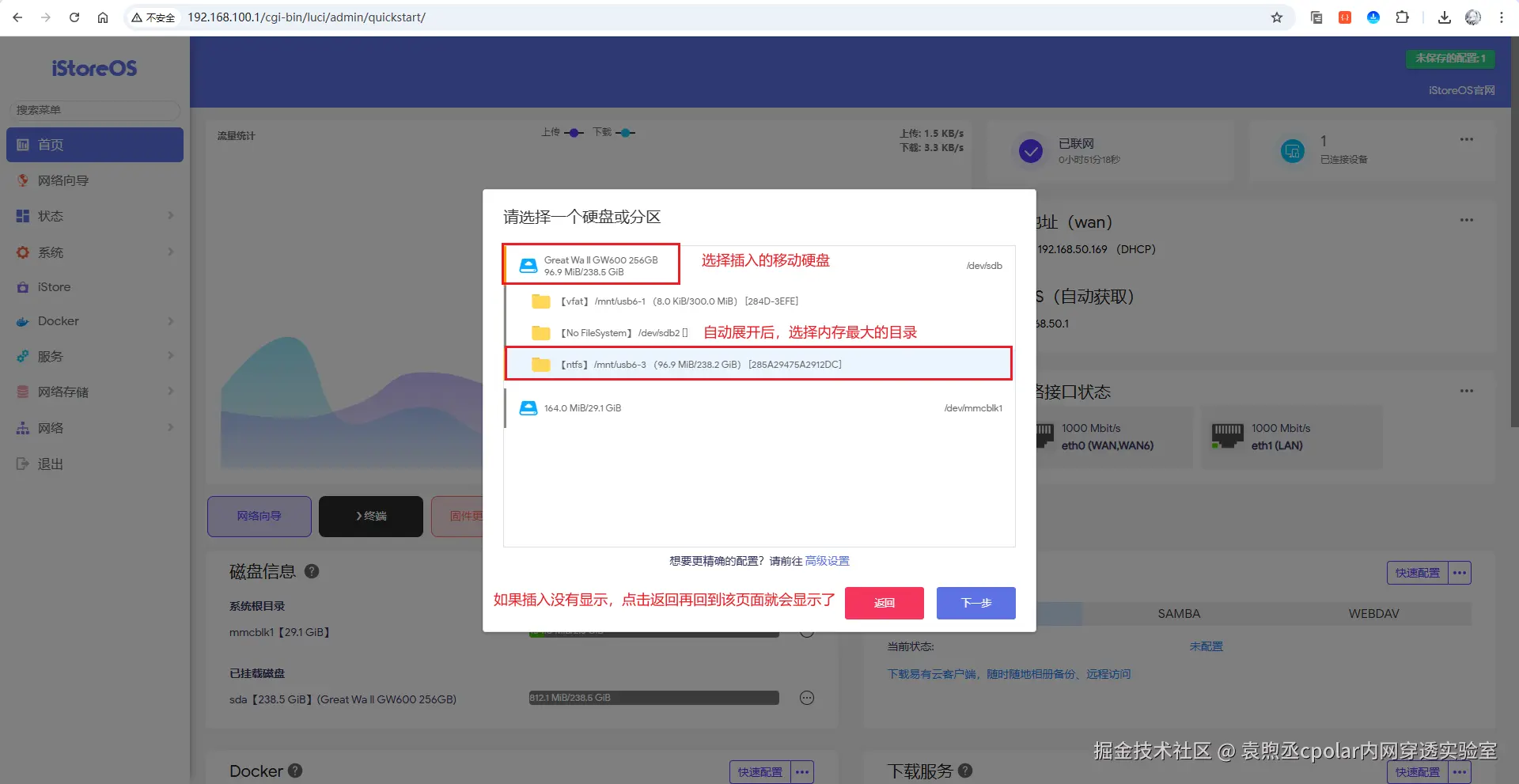Image resolution: width=1519 pixels, height=784 pixels.
Task: Click the Great Wall disk drive icon
Action: pos(528,266)
